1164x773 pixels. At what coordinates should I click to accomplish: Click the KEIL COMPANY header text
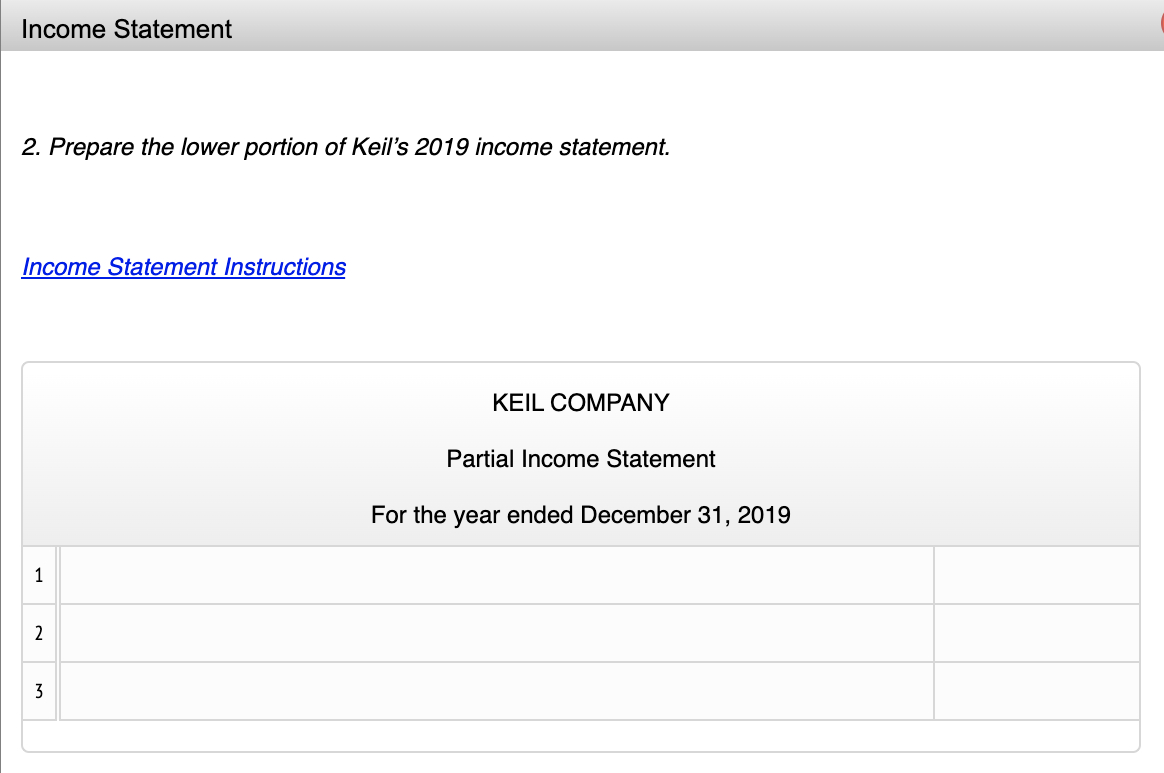pos(580,403)
